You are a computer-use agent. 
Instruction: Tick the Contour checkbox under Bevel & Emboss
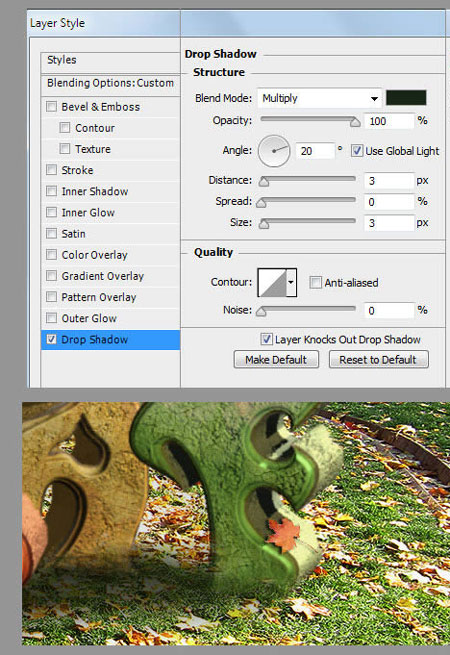tap(65, 127)
